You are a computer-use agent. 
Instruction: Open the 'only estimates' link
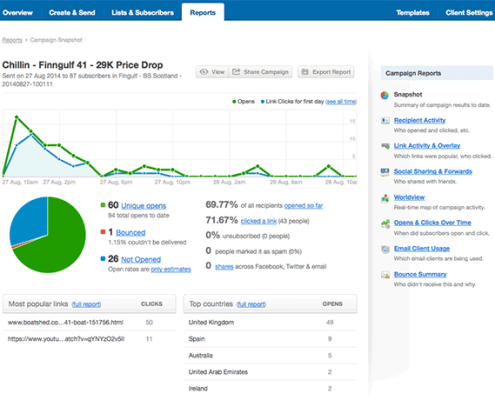pyautogui.click(x=171, y=269)
